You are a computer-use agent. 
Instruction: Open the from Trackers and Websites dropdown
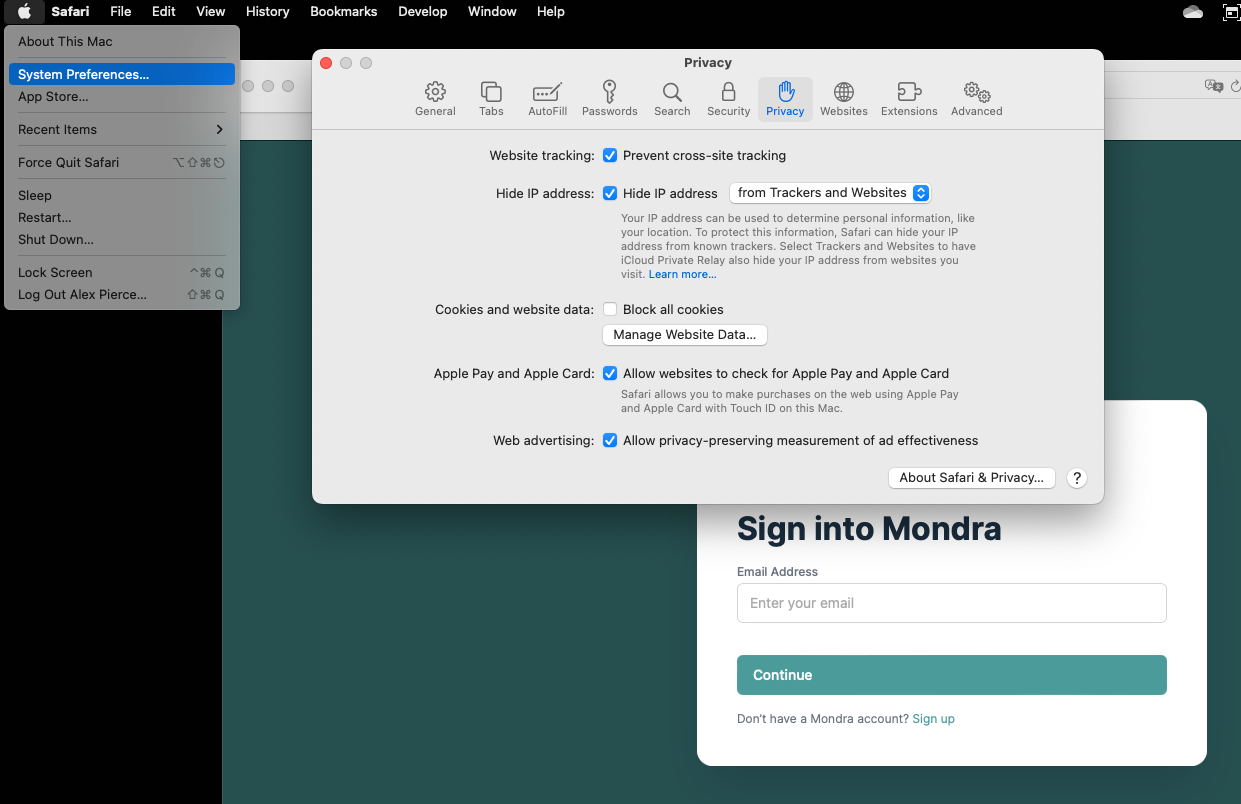[x=830, y=193]
